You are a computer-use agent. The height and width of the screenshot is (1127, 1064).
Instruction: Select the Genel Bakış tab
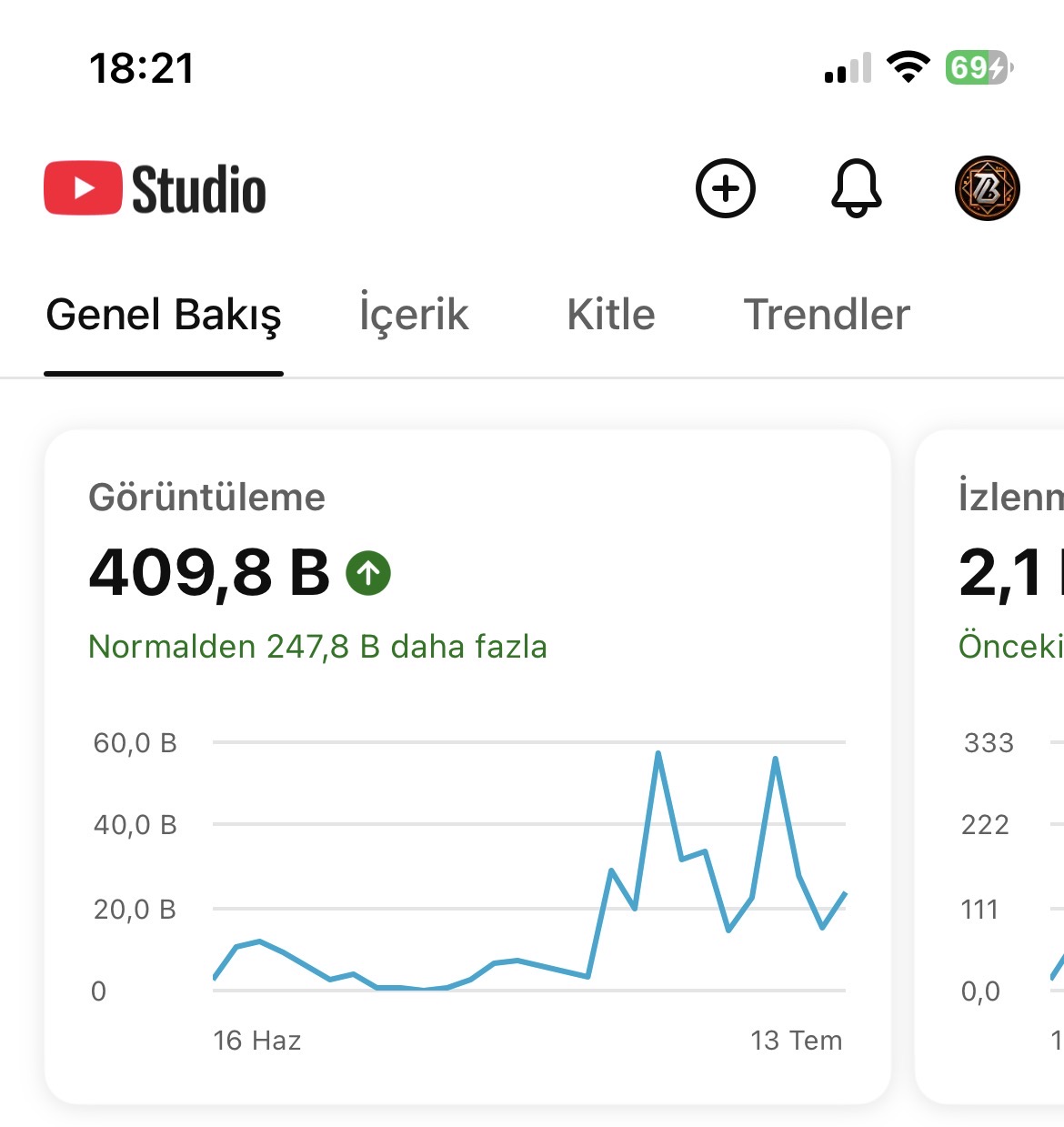(164, 316)
